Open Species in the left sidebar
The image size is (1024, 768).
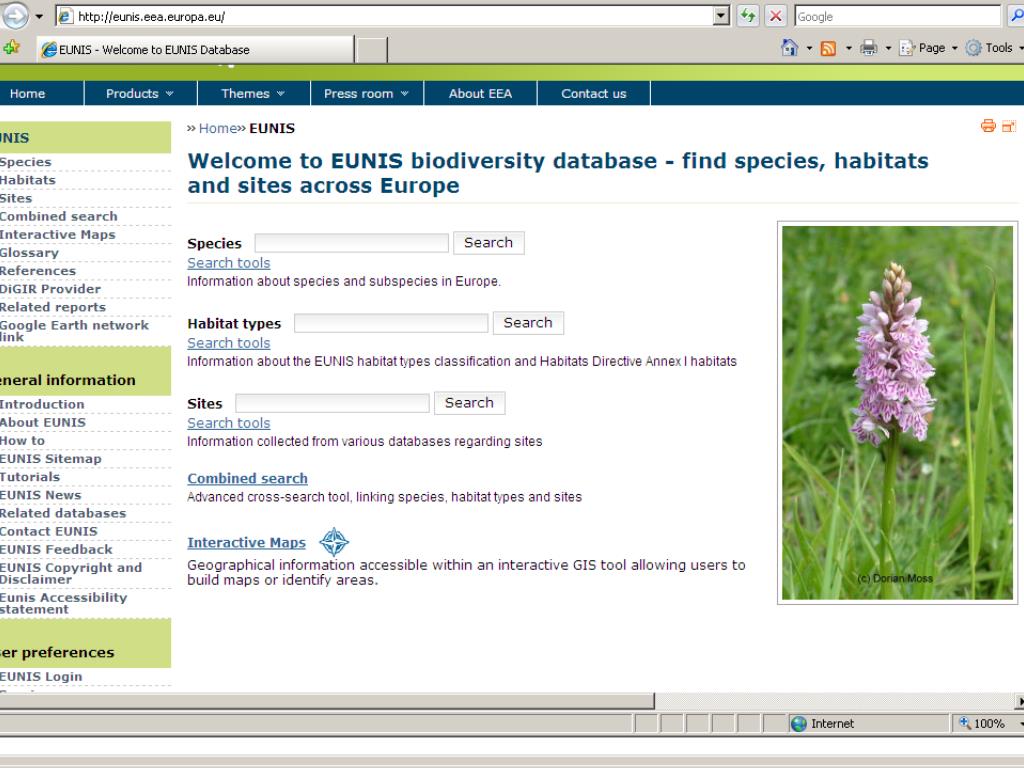pyautogui.click(x=25, y=162)
